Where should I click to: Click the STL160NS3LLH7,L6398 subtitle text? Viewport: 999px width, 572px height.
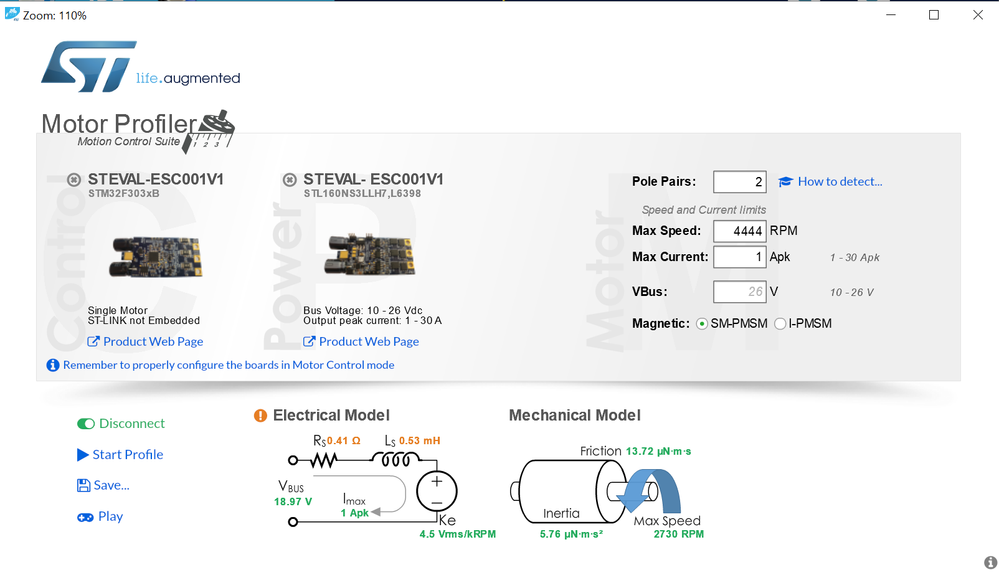(362, 194)
